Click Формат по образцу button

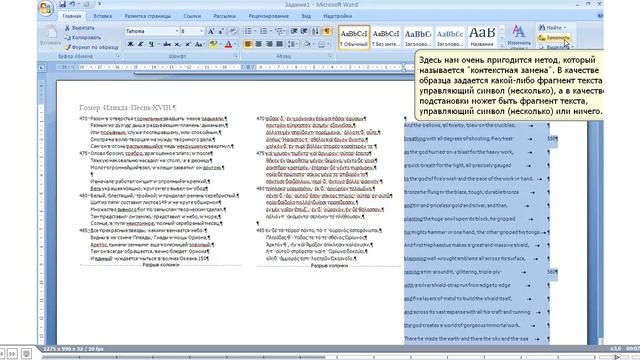(x=91, y=47)
